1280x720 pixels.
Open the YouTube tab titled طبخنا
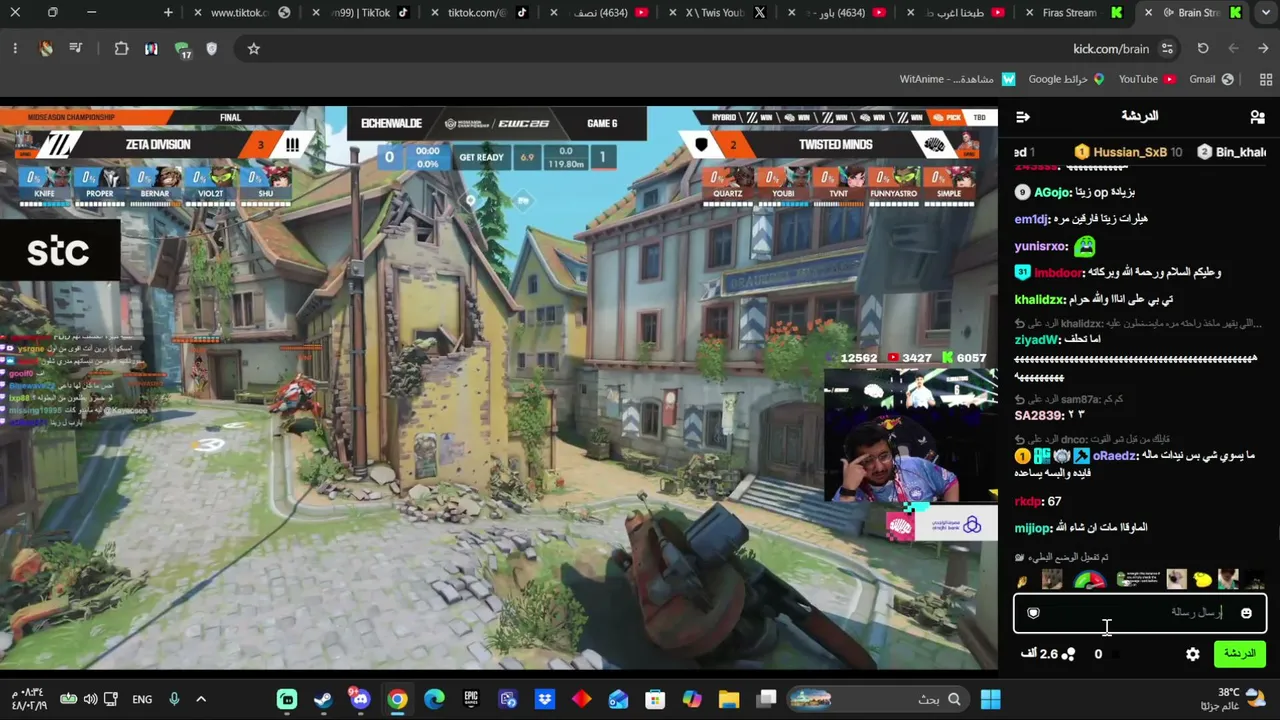[955, 13]
